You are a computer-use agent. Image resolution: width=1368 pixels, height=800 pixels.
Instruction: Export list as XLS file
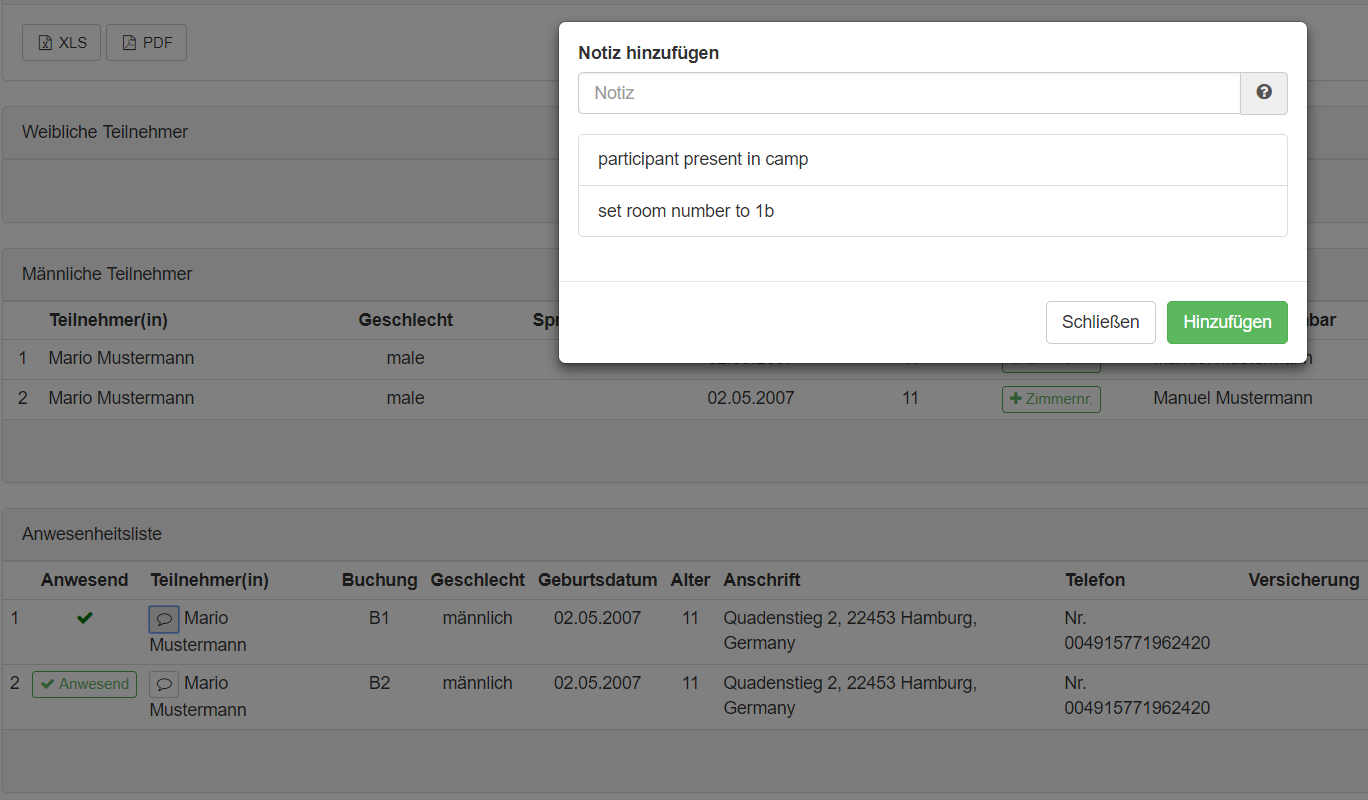click(62, 43)
